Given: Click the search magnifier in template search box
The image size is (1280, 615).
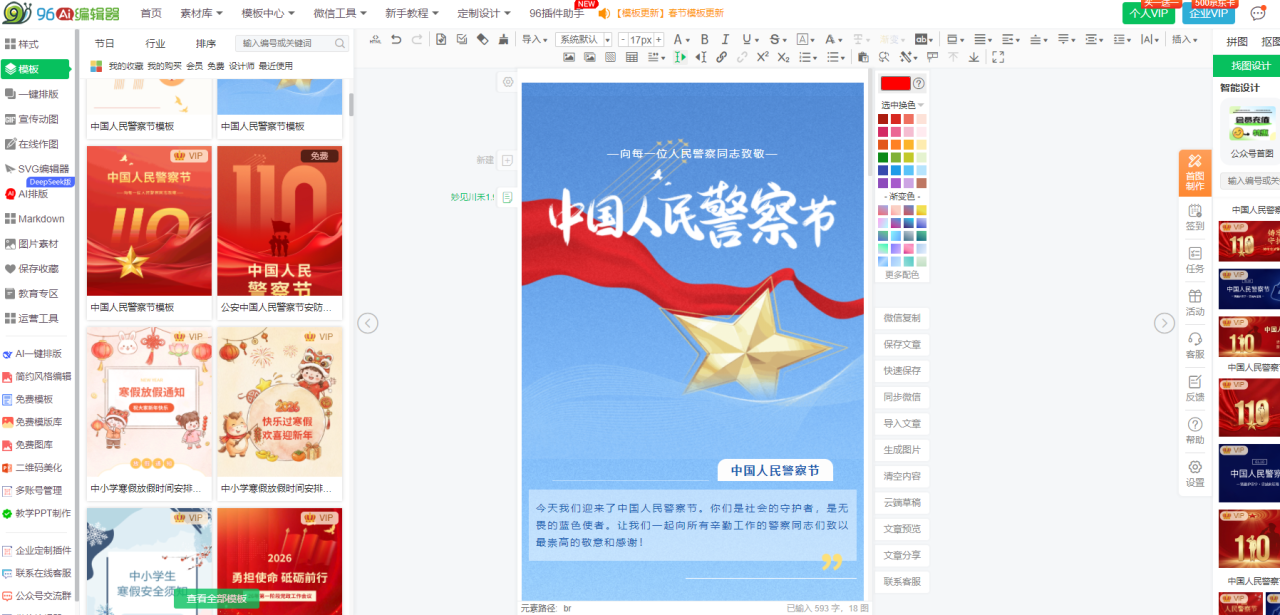Looking at the screenshot, I should point(340,44).
